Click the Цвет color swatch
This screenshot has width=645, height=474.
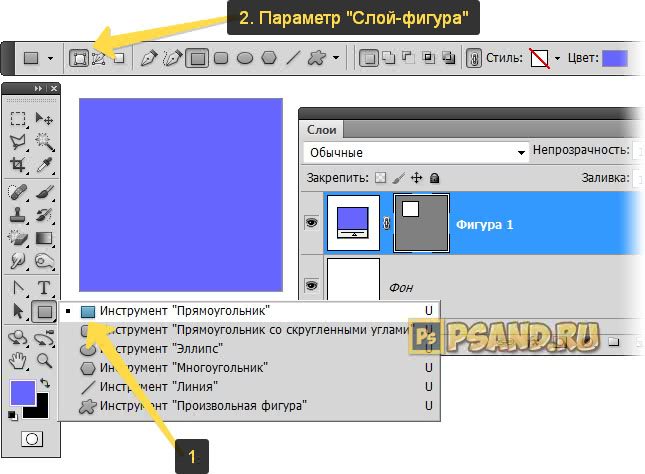614,58
